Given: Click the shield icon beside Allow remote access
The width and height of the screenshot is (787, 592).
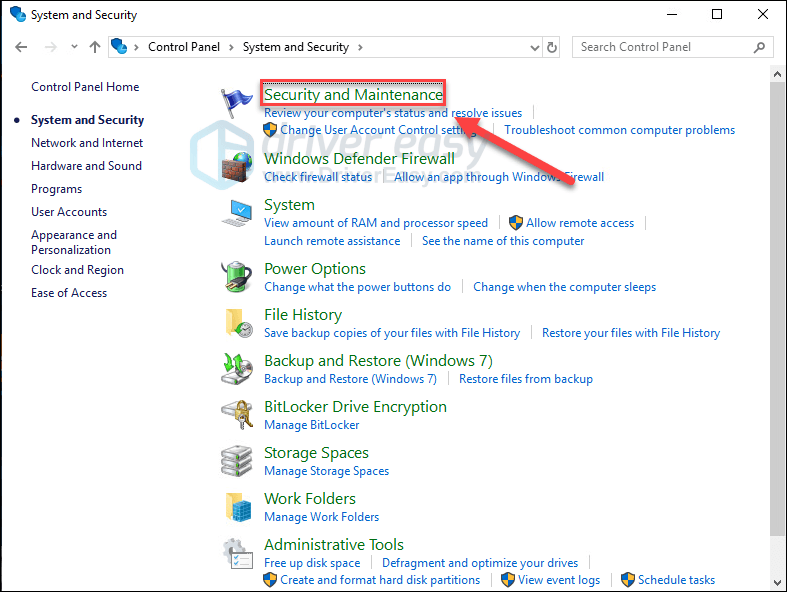Looking at the screenshot, I should [x=516, y=222].
